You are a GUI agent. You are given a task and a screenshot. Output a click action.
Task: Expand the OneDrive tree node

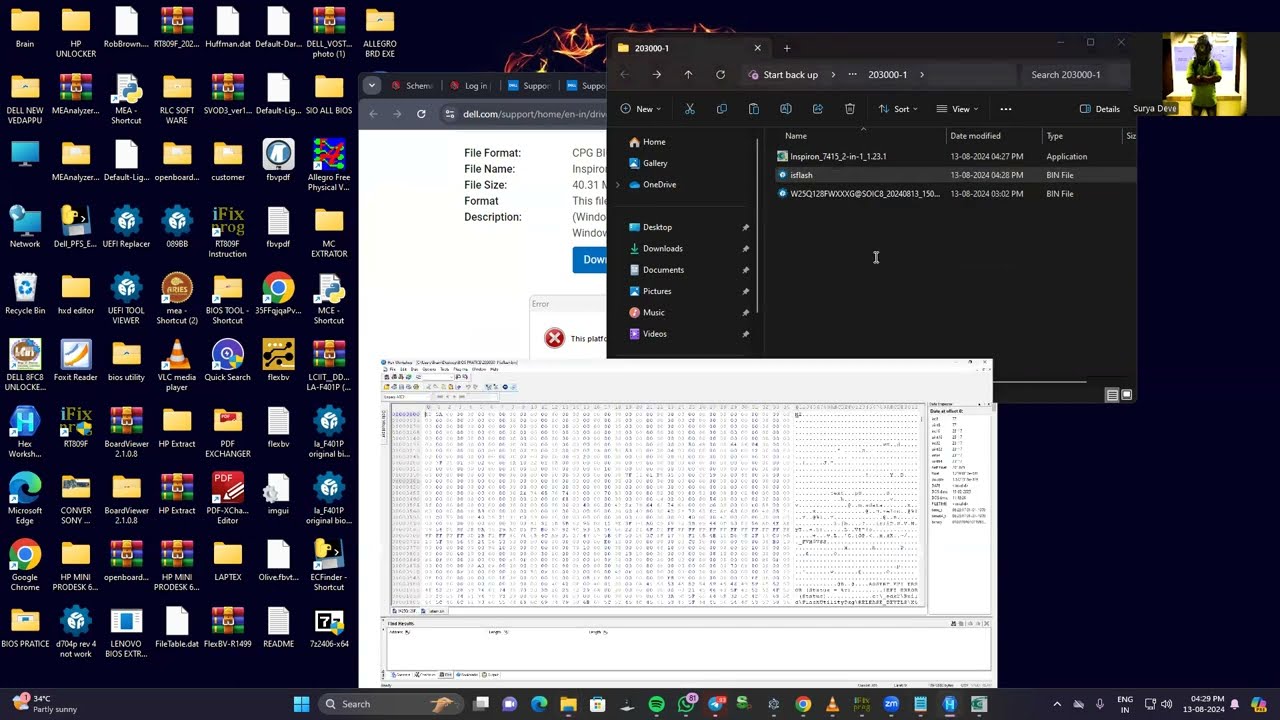coord(618,185)
